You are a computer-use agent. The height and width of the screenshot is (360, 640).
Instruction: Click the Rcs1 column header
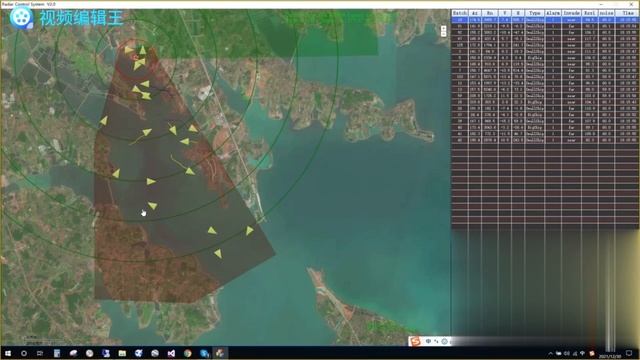(x=589, y=13)
